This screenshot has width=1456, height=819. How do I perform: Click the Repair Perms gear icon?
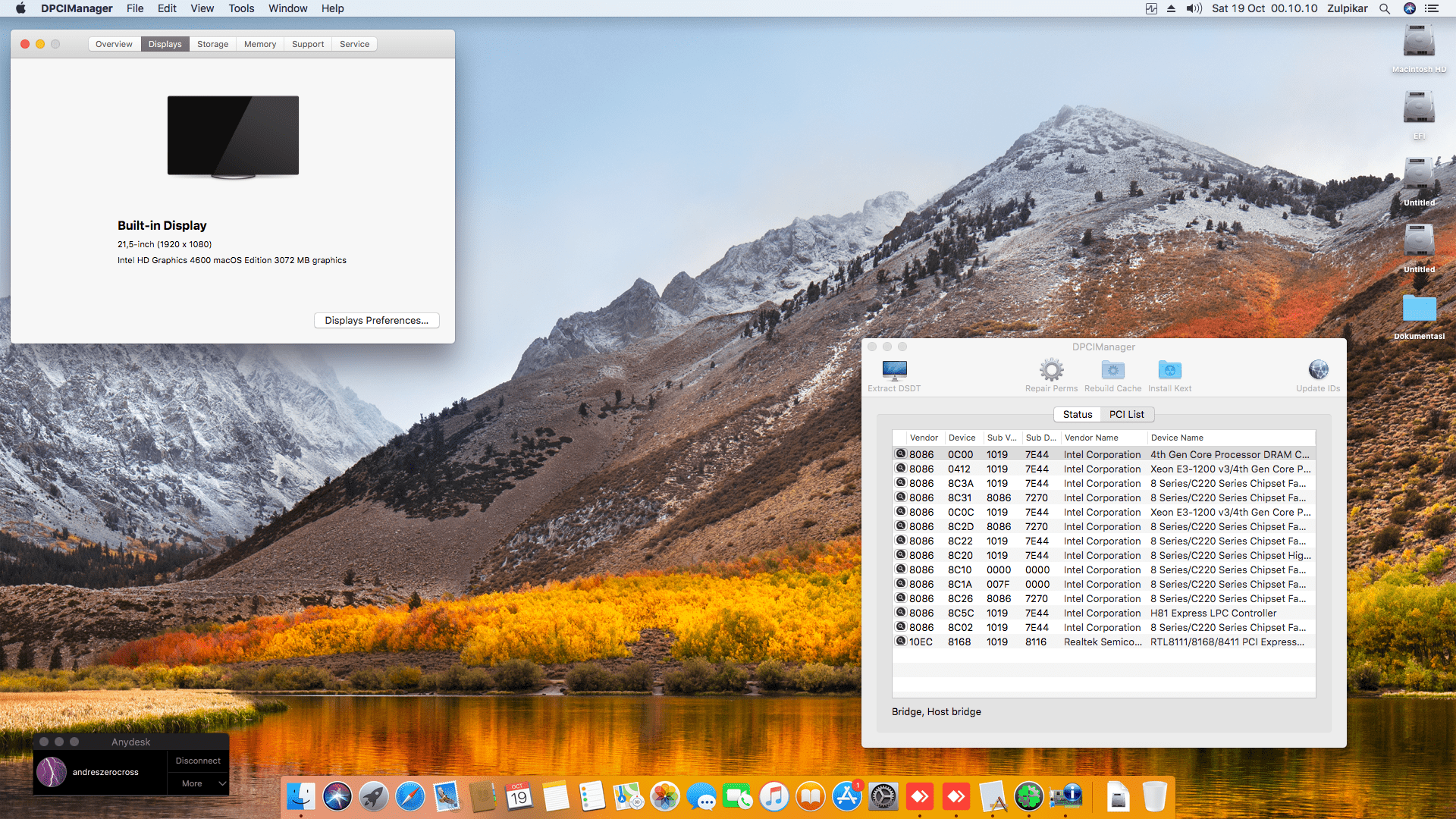[x=1051, y=370]
